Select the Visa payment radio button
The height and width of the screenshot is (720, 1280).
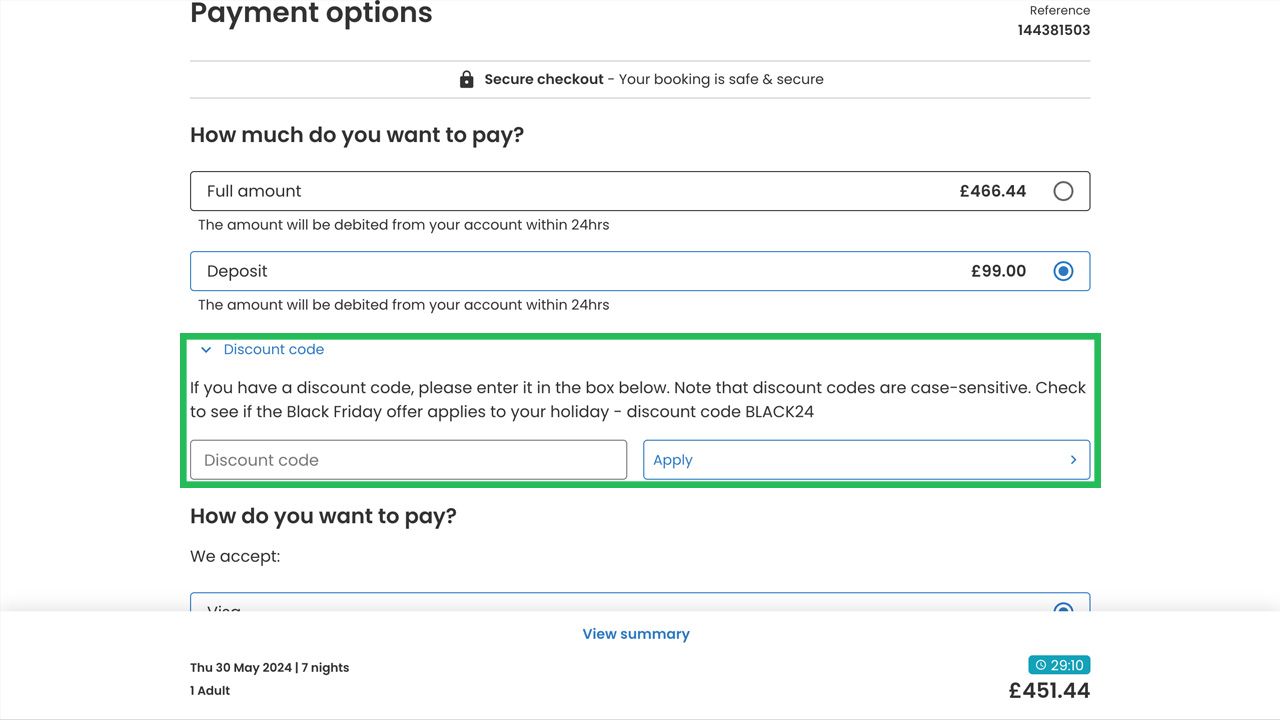[1063, 609]
